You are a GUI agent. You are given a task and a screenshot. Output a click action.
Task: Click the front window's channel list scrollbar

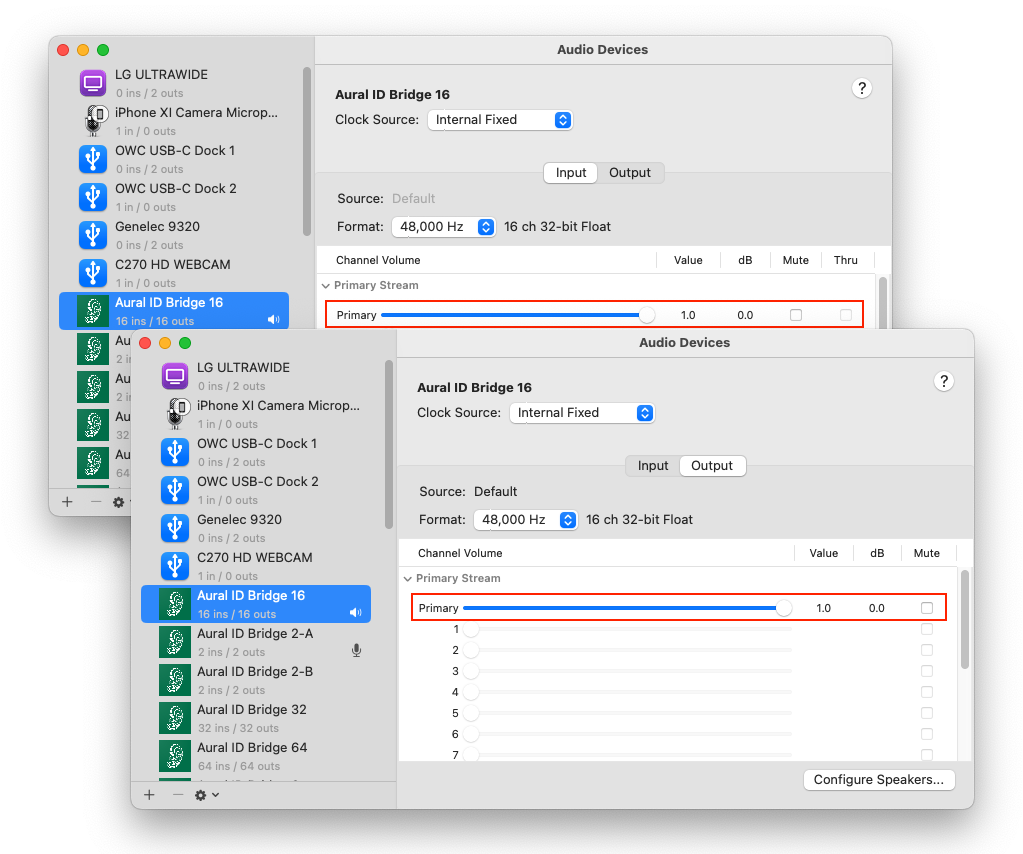click(964, 619)
